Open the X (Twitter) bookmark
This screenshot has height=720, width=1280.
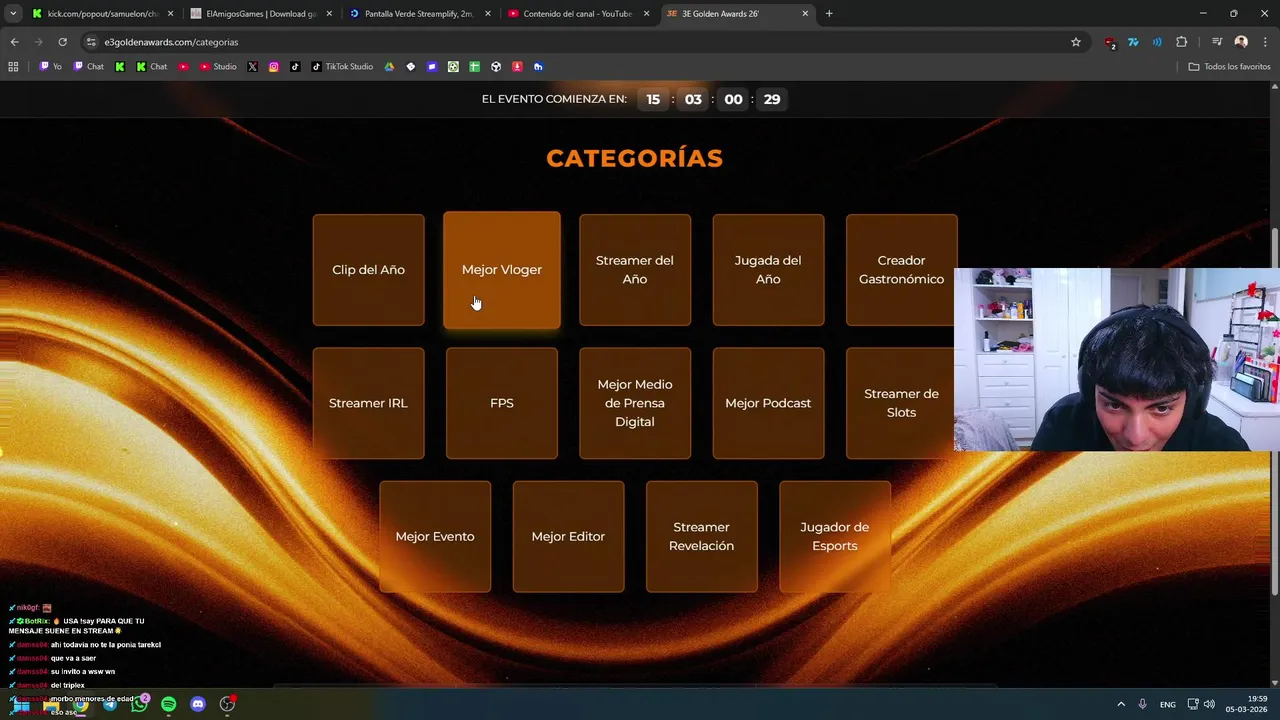pos(252,67)
